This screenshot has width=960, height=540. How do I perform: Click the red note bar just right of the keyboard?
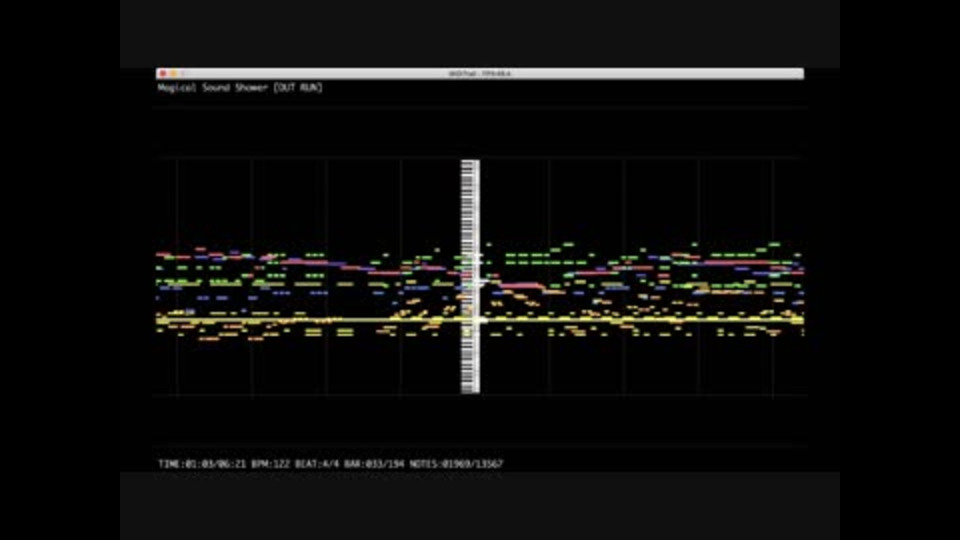(x=521, y=286)
